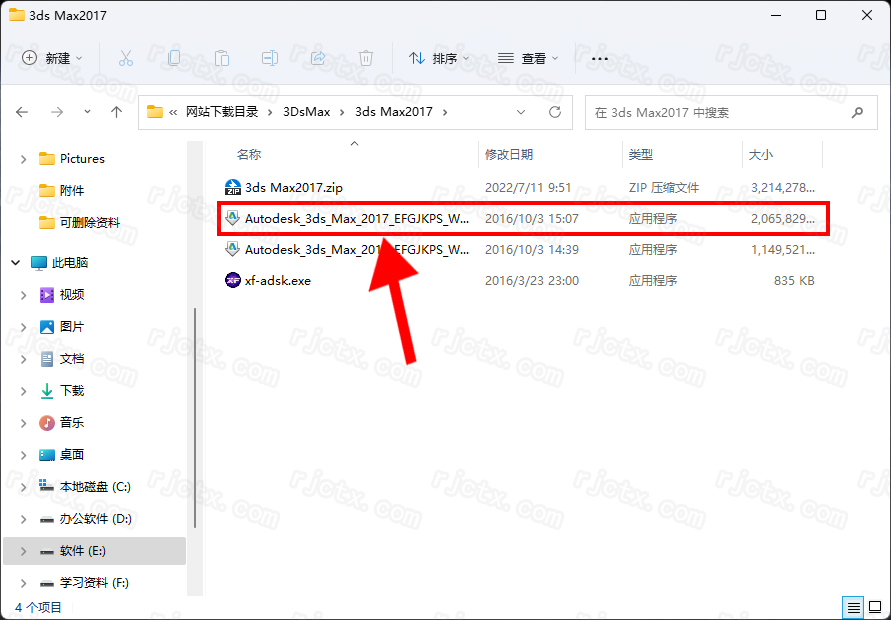Expand the Pictures folder tree node

(24, 159)
